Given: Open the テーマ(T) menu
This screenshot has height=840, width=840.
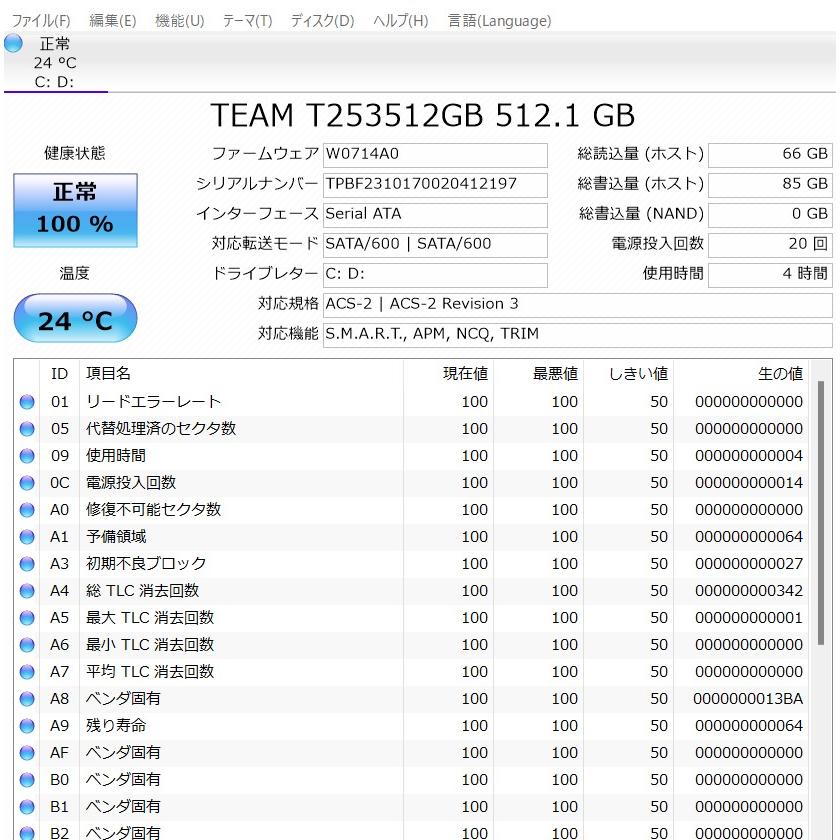Looking at the screenshot, I should click(248, 21).
